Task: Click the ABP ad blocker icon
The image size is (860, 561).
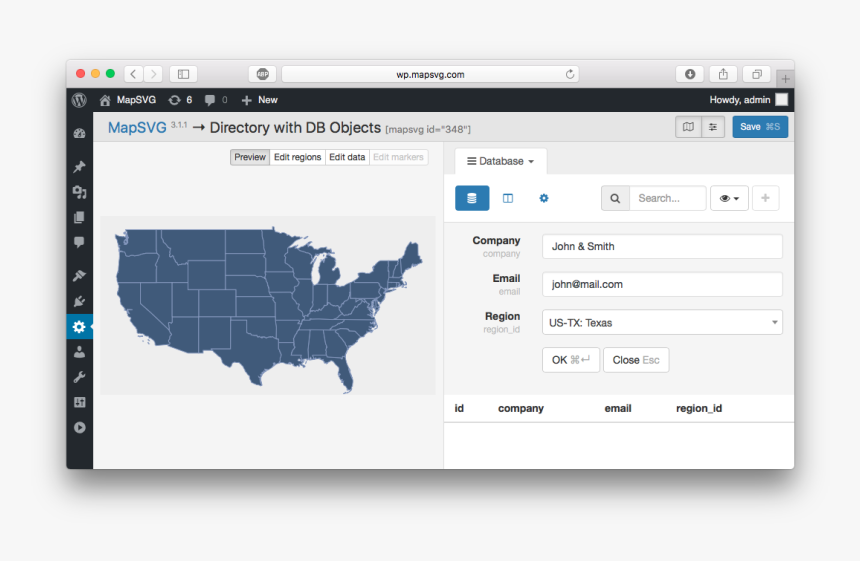Action: [263, 74]
